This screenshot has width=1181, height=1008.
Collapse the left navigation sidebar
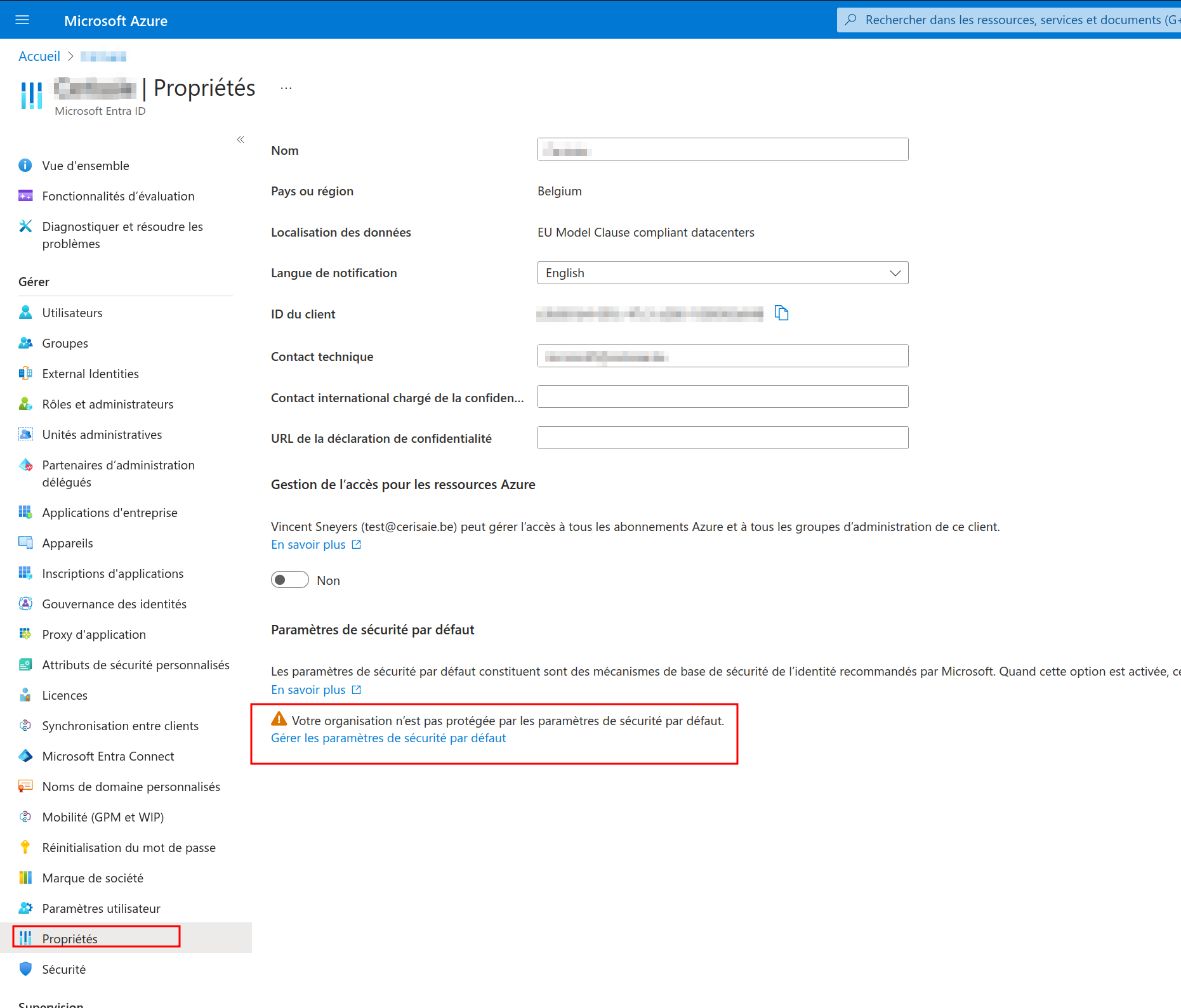241,140
